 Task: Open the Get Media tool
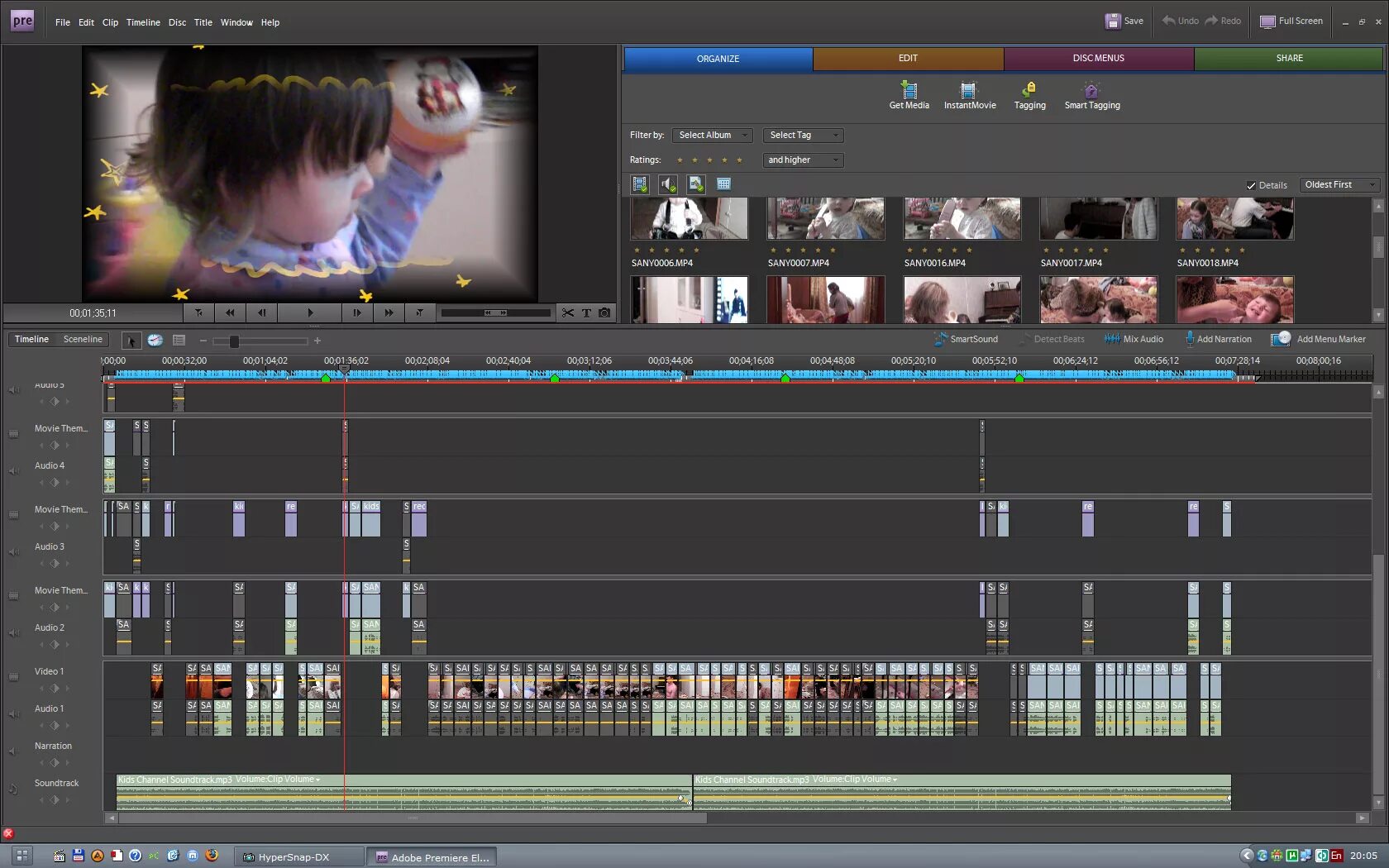[x=909, y=95]
